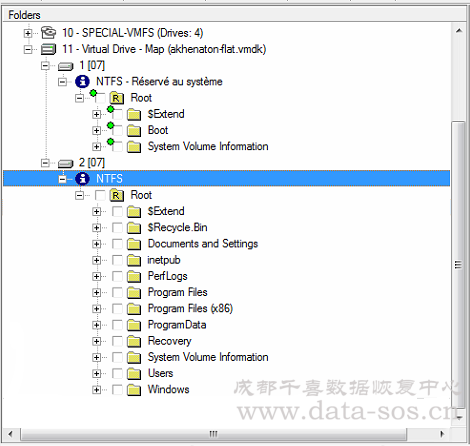Viewport: 470px width, 446px height.
Task: Expand the inetpub folder
Action: pyautogui.click(x=97, y=260)
